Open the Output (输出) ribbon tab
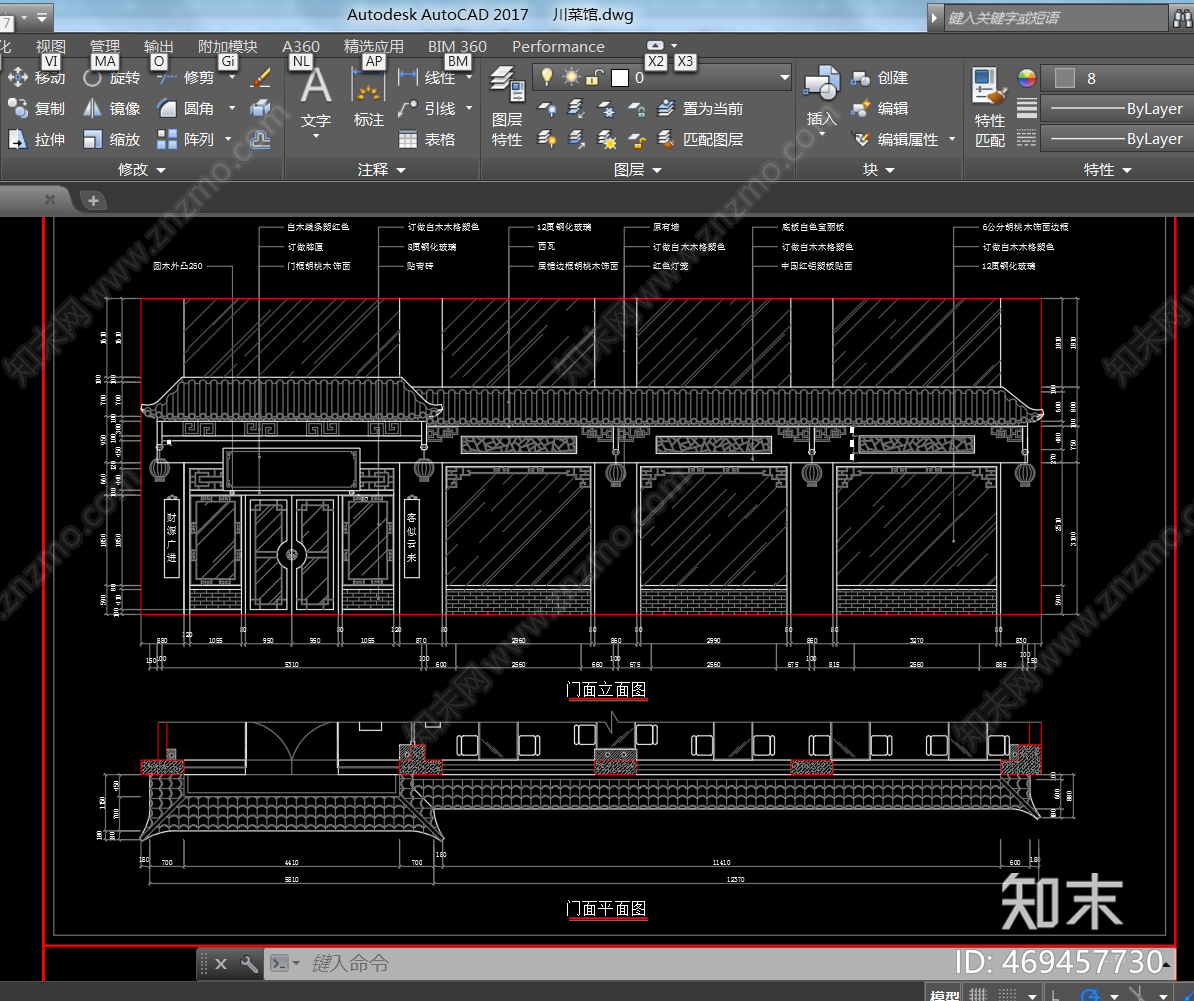 tap(158, 46)
